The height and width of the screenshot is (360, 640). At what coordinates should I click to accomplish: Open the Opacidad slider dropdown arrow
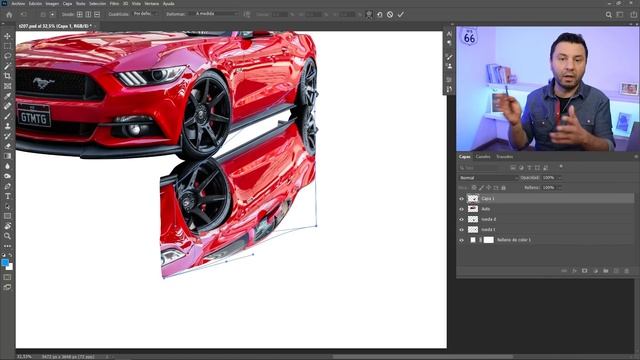tap(560, 178)
